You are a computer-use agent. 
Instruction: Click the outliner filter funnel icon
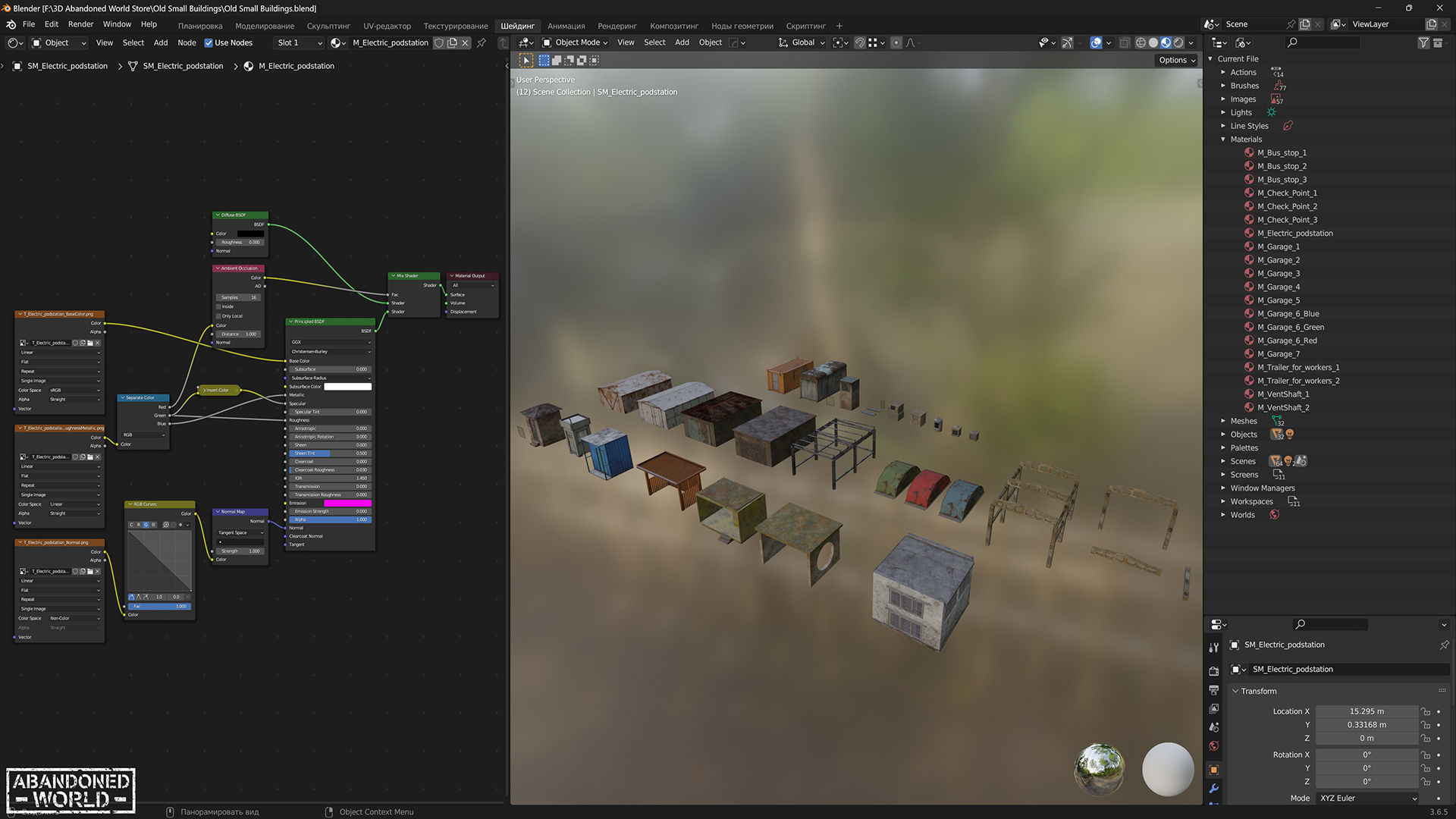(x=1423, y=43)
